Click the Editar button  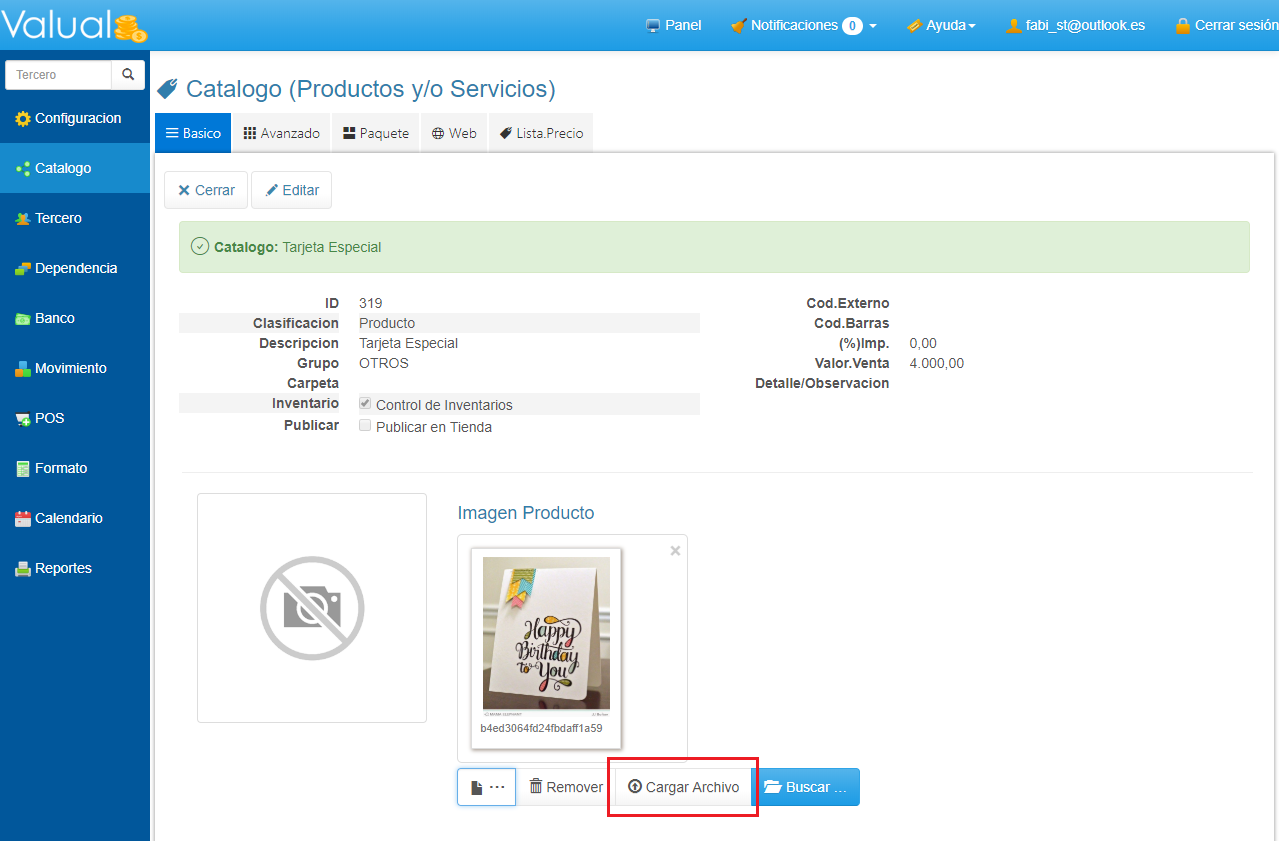pyautogui.click(x=291, y=190)
